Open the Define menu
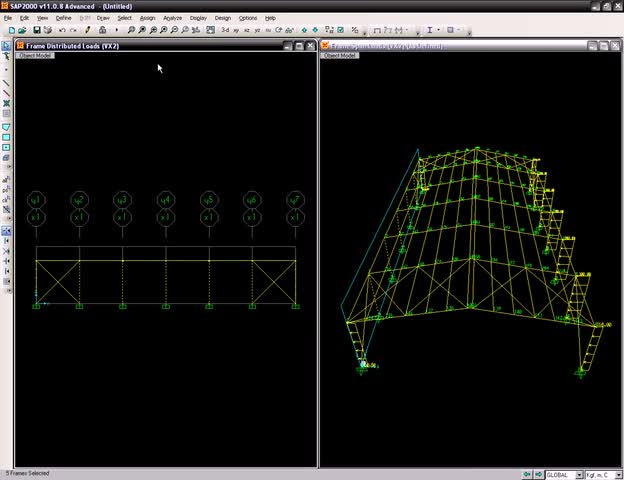 pos(63,18)
